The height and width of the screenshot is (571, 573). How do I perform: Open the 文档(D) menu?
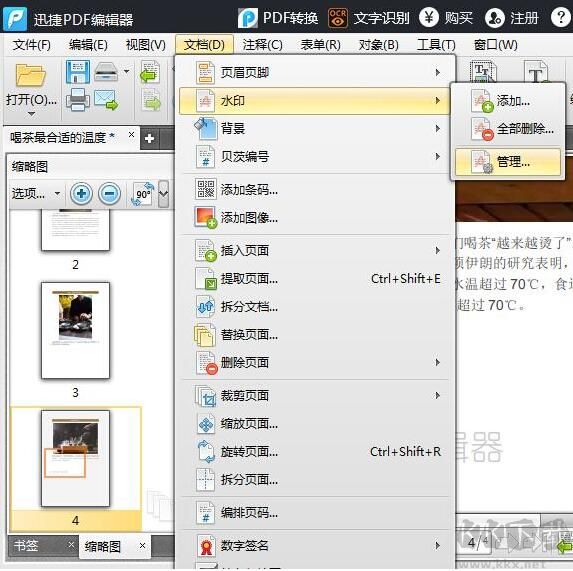(204, 45)
